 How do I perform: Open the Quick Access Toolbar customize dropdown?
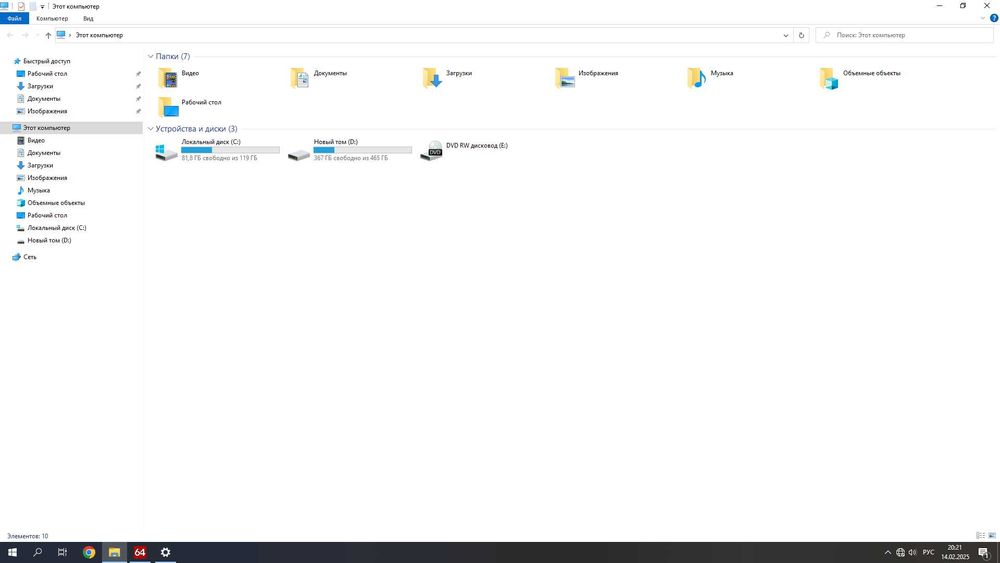point(42,6)
